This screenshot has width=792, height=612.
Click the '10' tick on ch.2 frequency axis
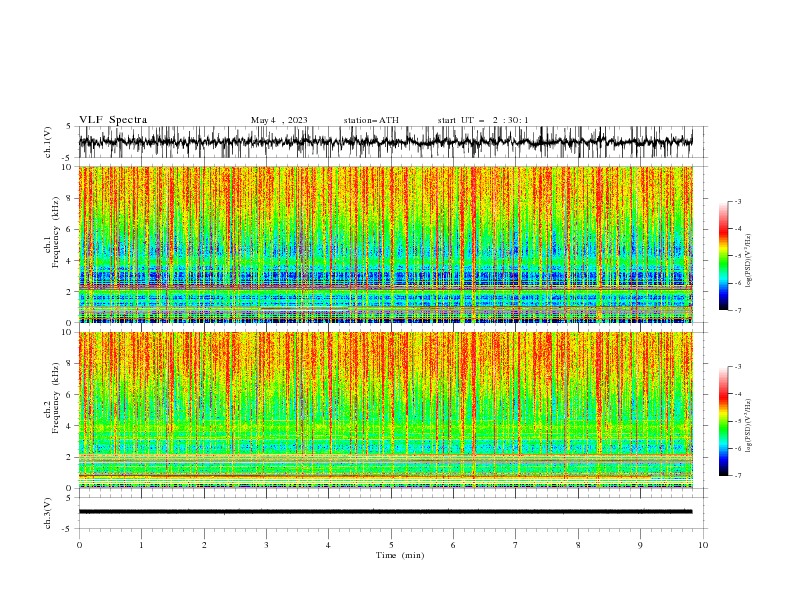(67, 332)
